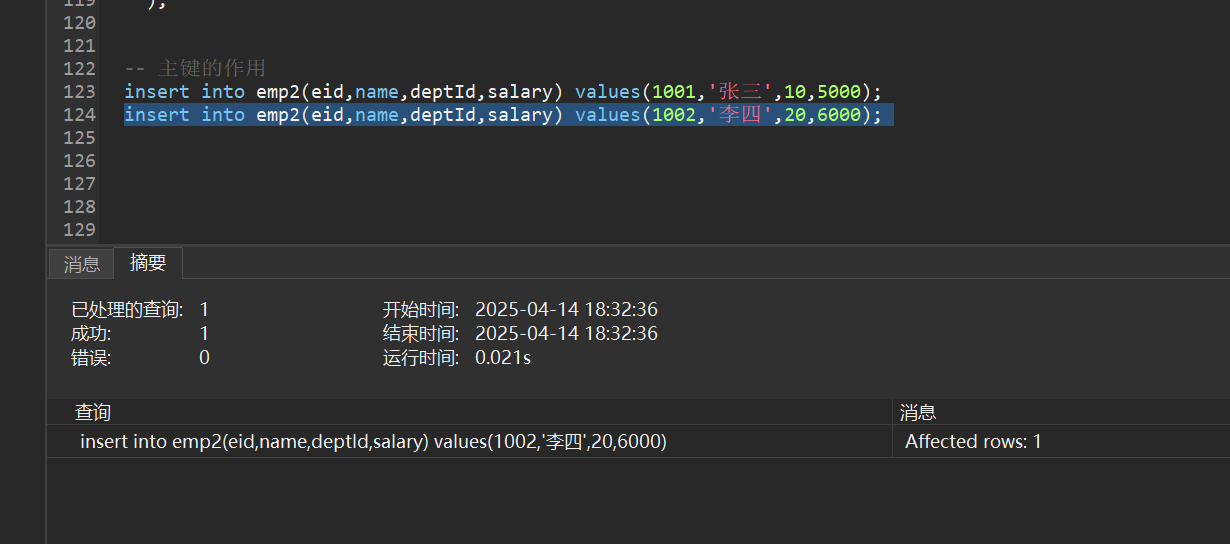Select the query row for 李四 insert
Screen dimensions: 1230x544
tap(469, 441)
